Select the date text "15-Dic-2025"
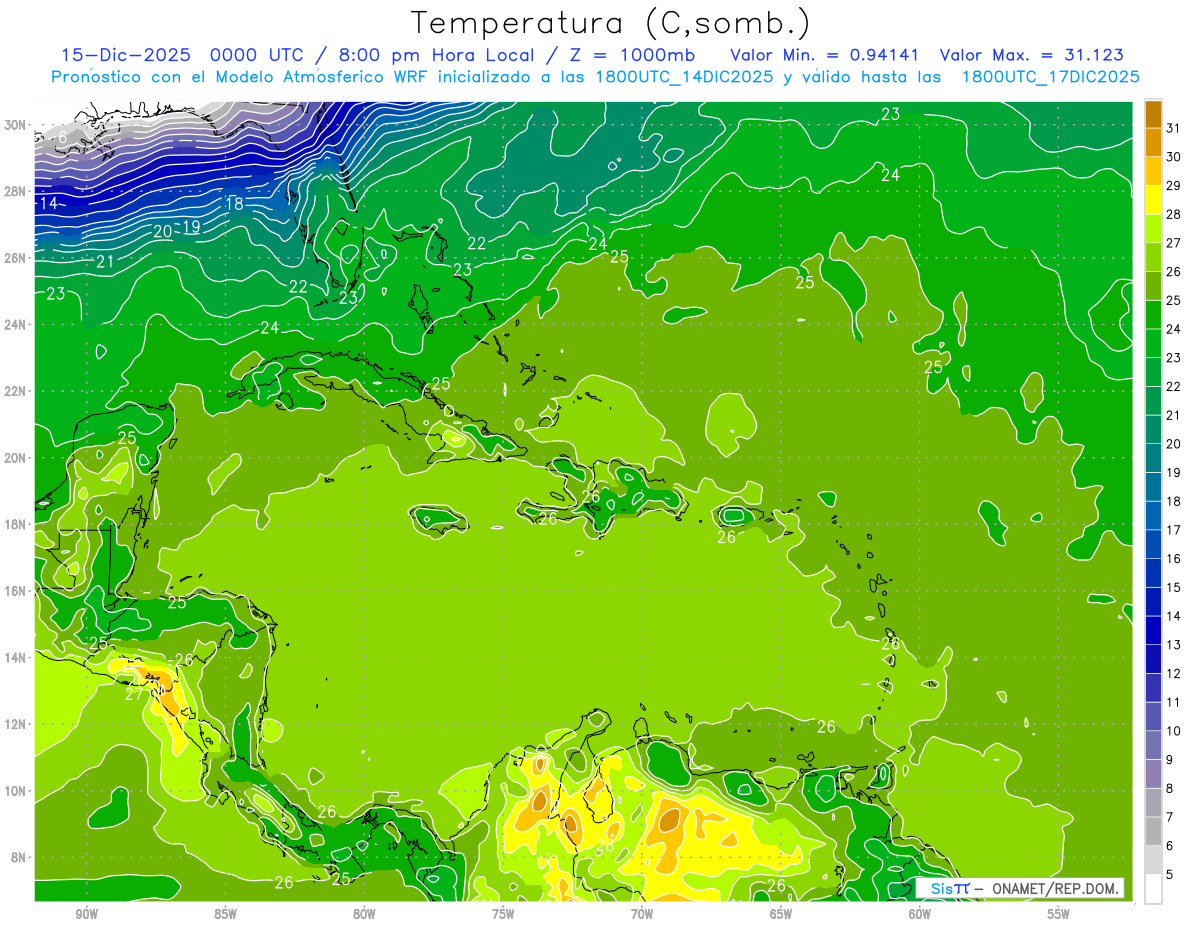1200x927 pixels. click(125, 55)
